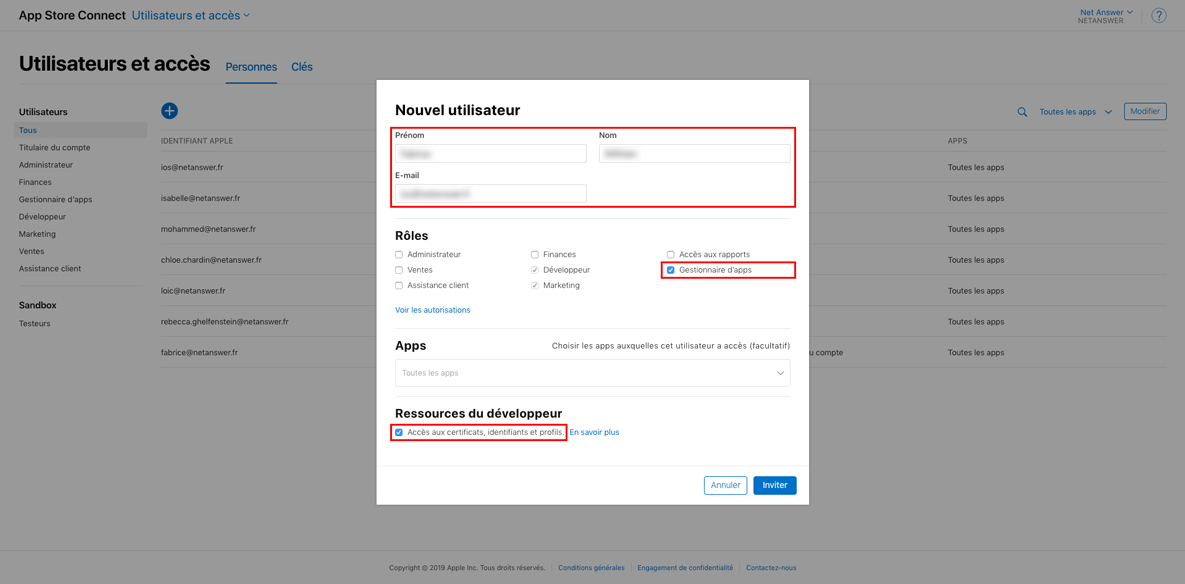Click the Nom input field
Viewport: 1185px width, 584px height.
coord(695,153)
